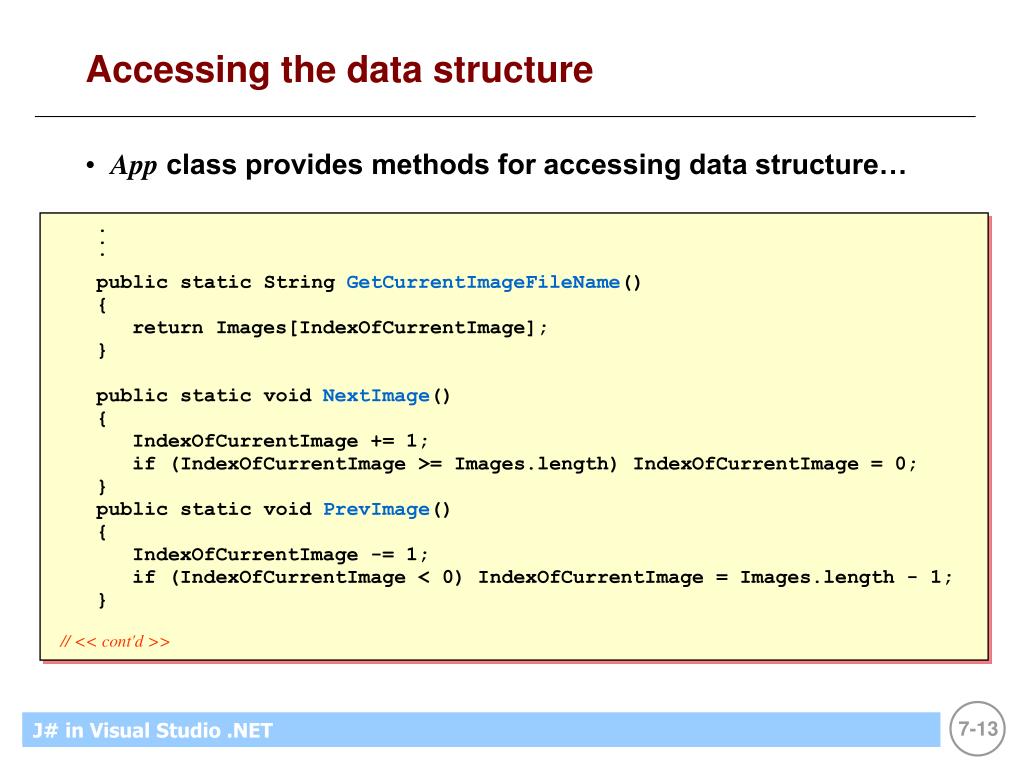Click the horizontal rule under the title

click(x=505, y=117)
